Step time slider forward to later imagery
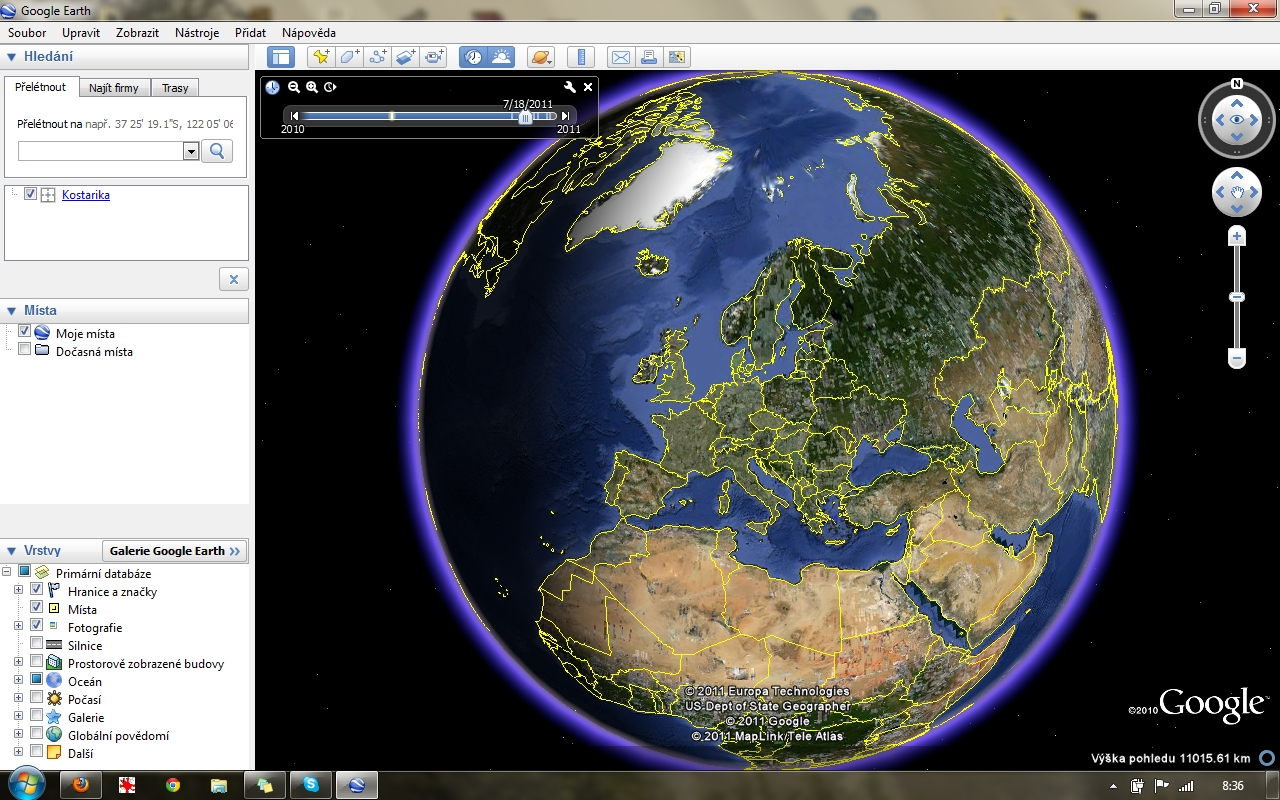The image size is (1280, 800). (565, 116)
